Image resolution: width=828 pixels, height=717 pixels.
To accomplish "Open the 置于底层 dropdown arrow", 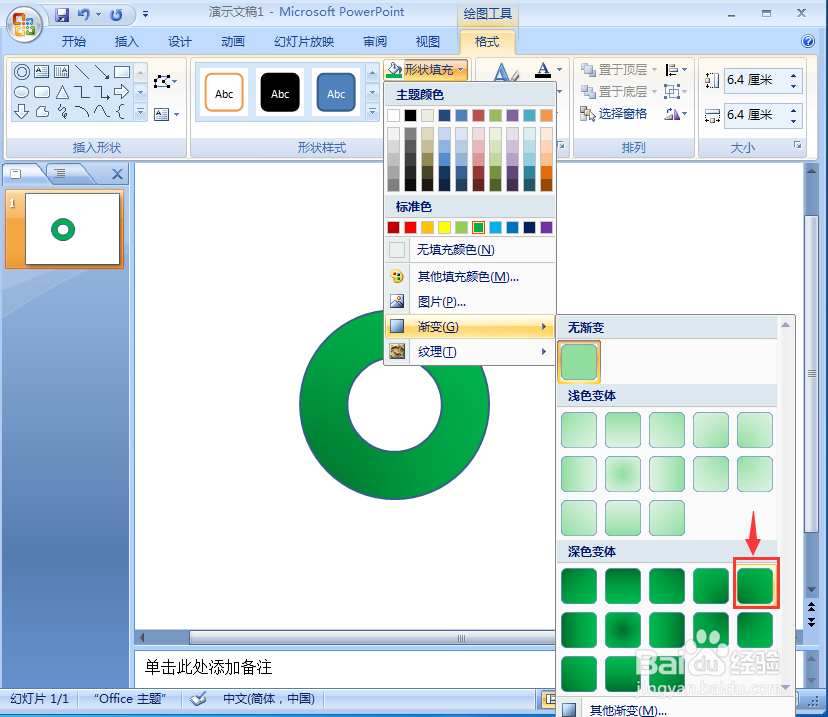I will (x=654, y=91).
